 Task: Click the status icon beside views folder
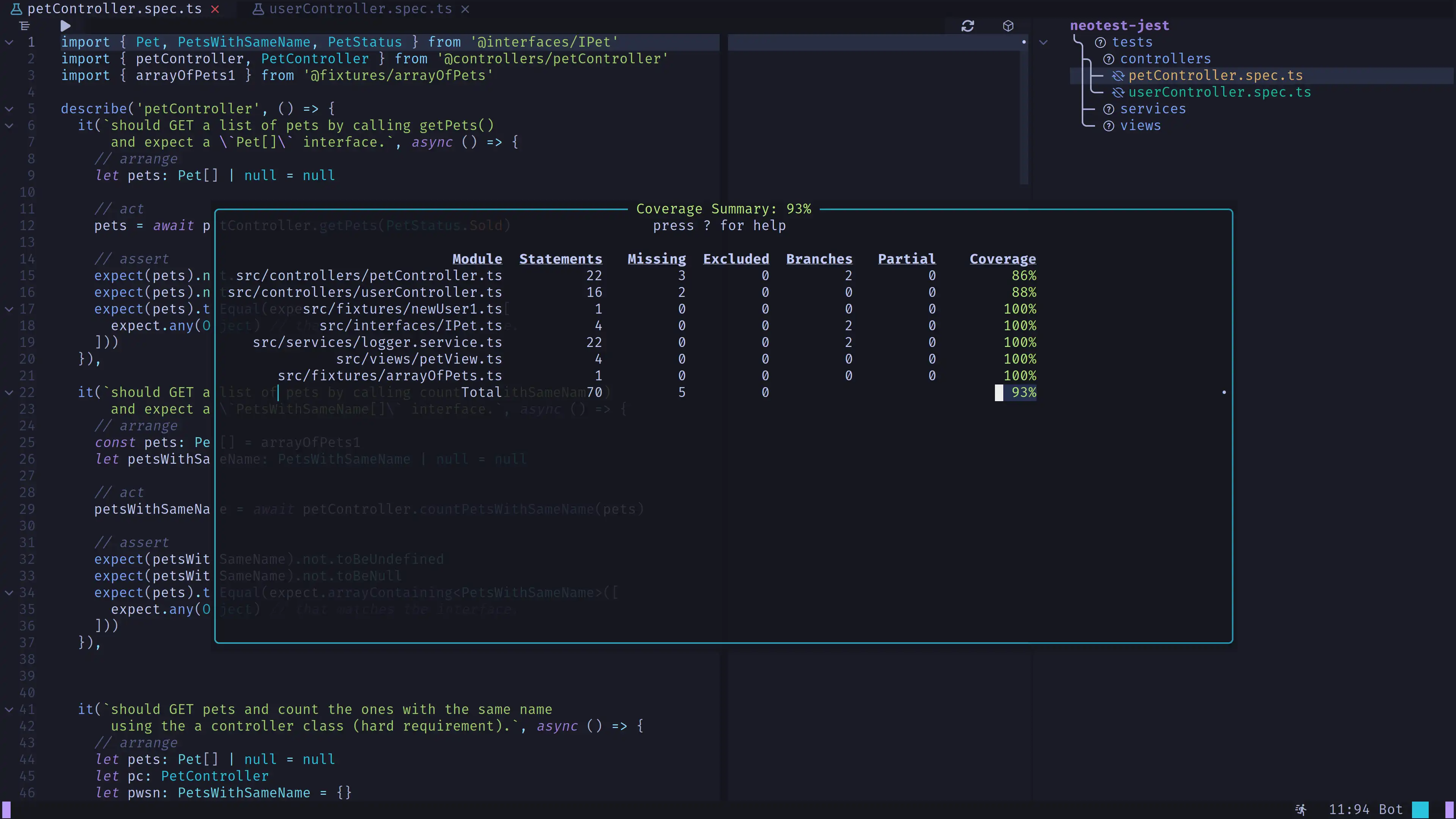pyautogui.click(x=1109, y=126)
